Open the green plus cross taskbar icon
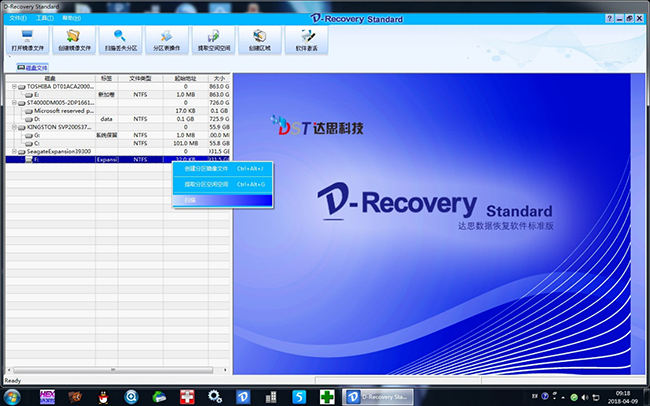650x406 pixels. tap(327, 397)
